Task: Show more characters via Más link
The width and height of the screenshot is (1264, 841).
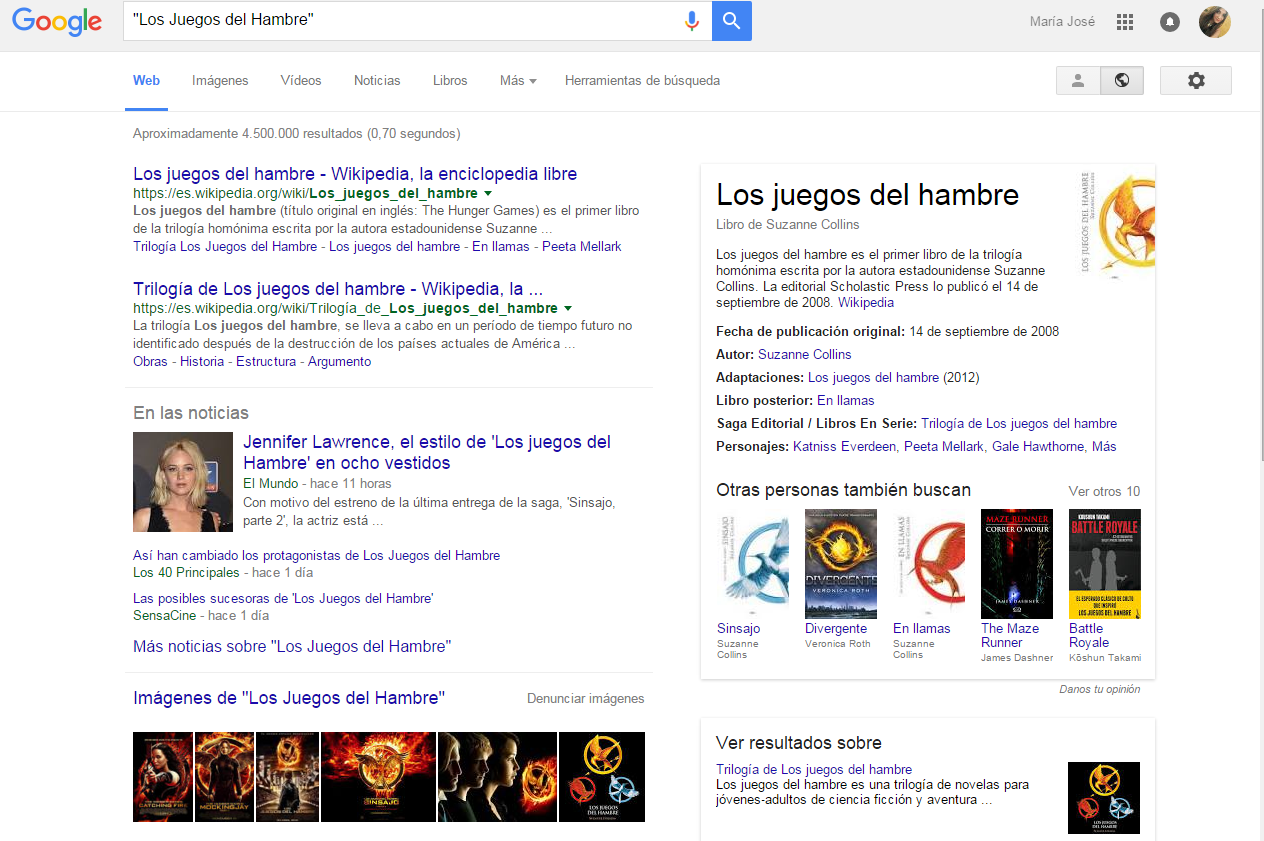Action: coord(1104,446)
